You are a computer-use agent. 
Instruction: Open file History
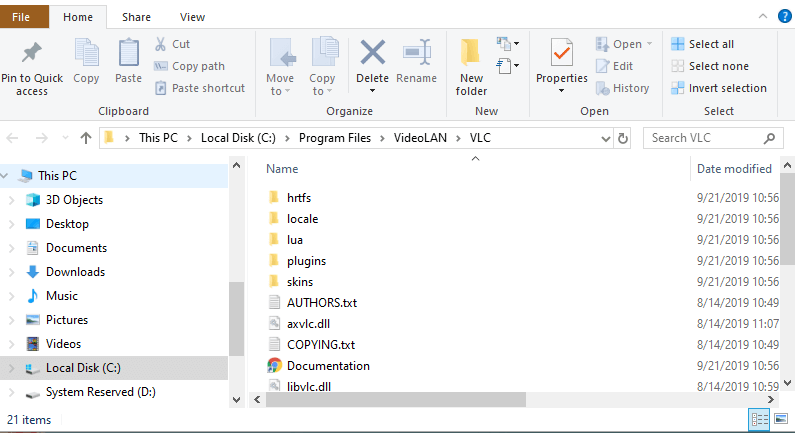(x=623, y=88)
